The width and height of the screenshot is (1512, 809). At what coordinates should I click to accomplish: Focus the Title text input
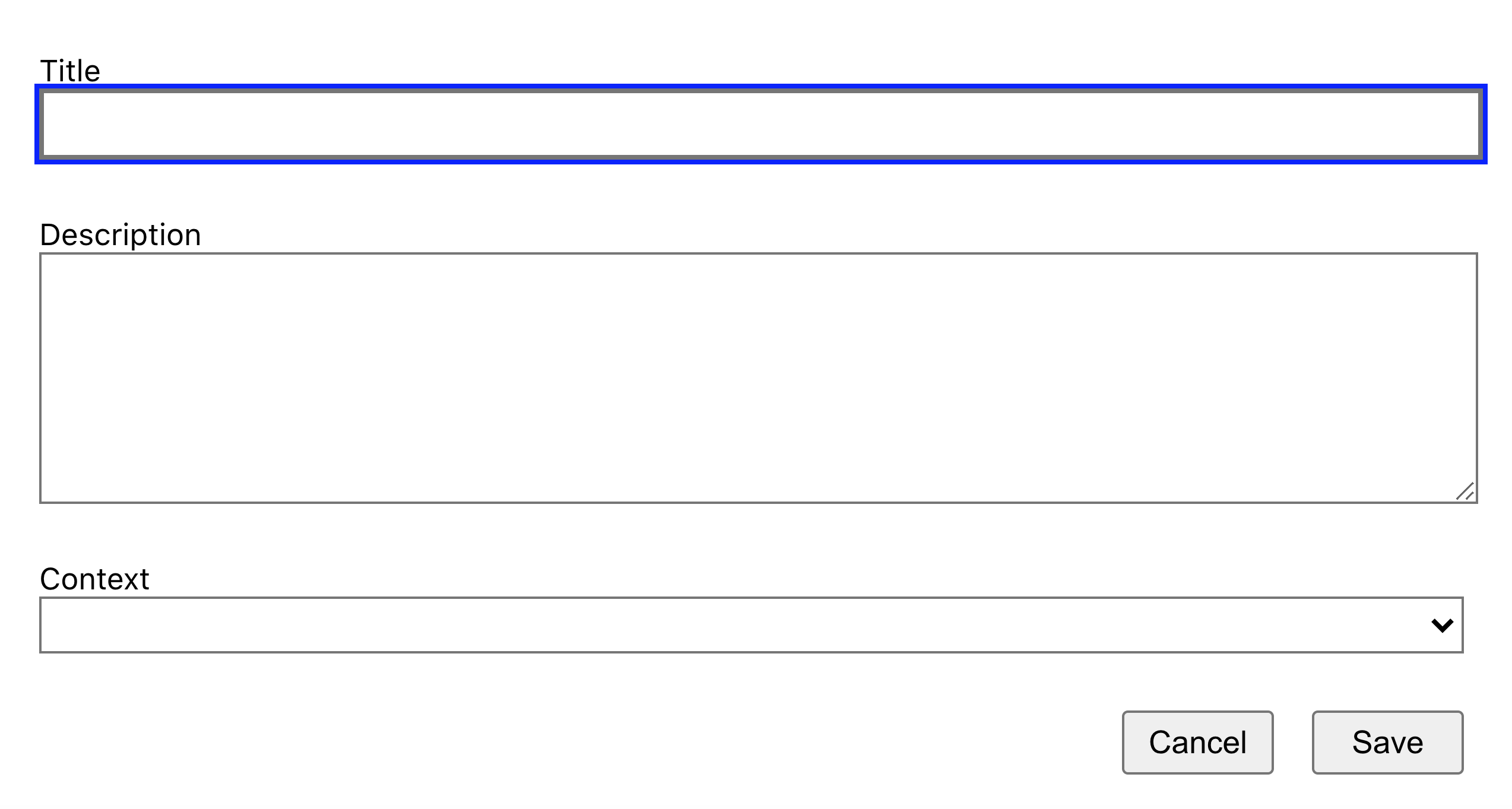[760, 124]
